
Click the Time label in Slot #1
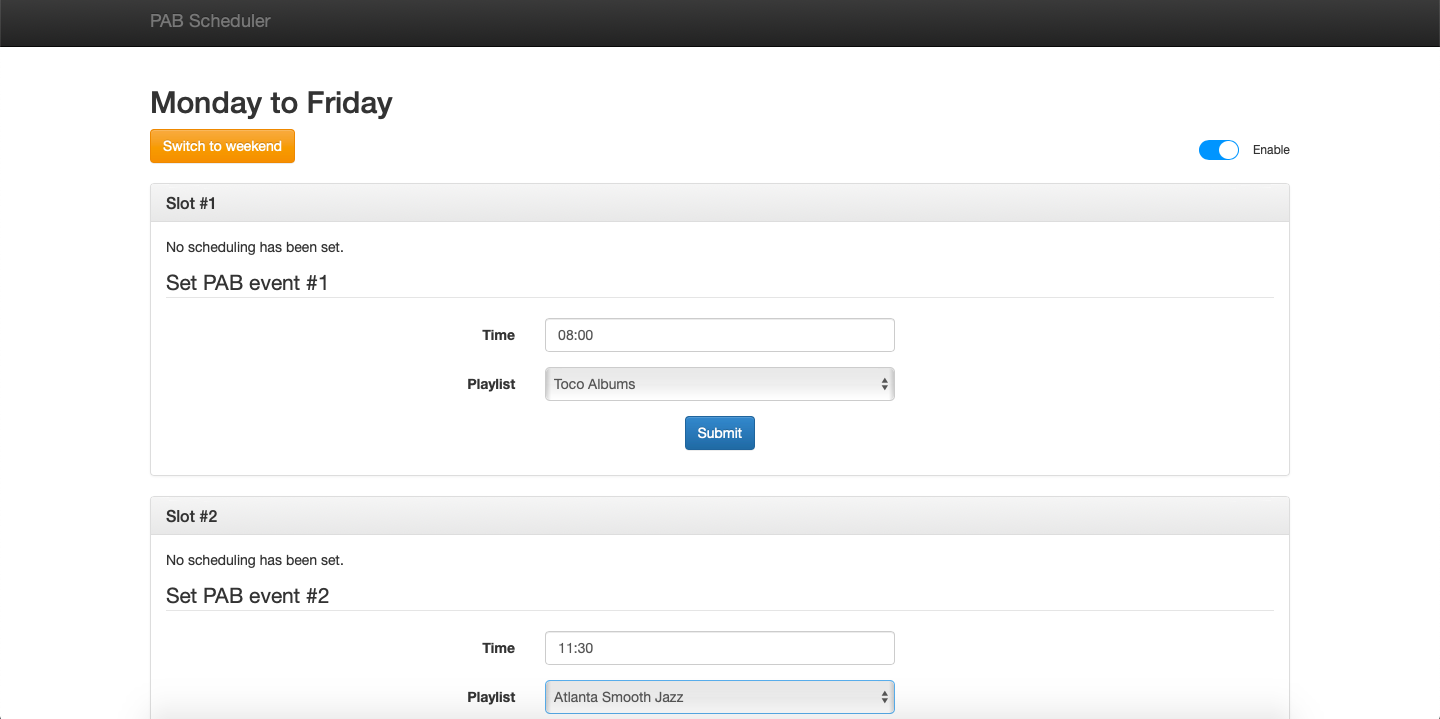click(x=498, y=335)
